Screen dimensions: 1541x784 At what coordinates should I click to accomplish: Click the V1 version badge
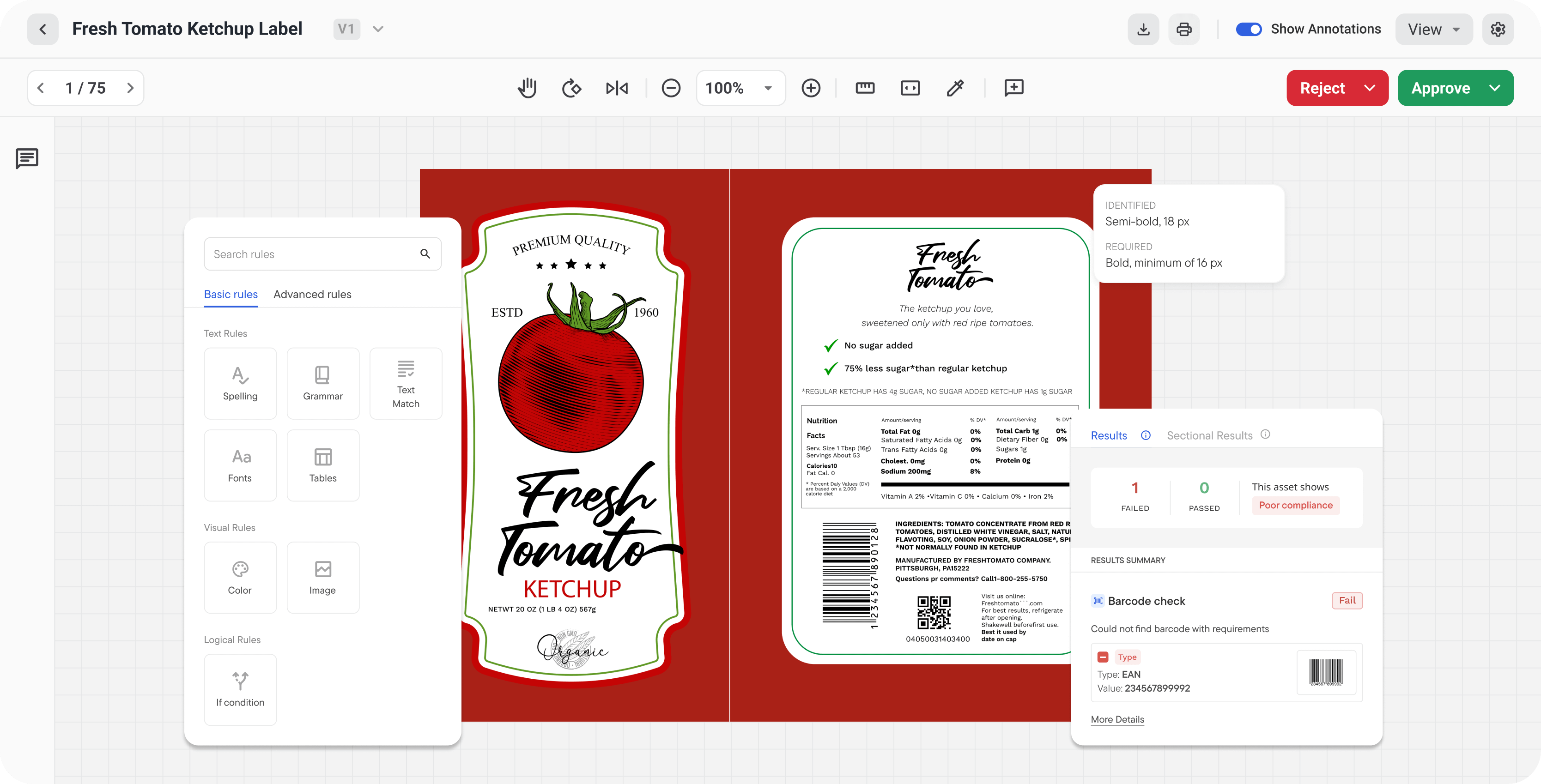point(346,29)
